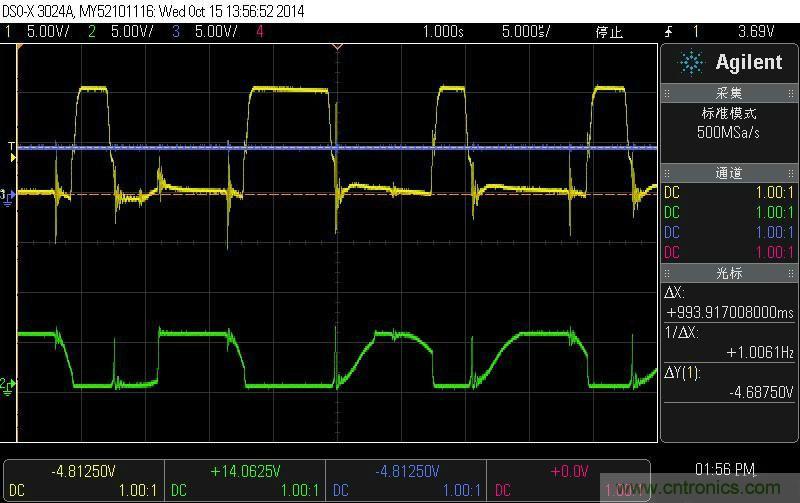Click channel 1 ground marker on left edge
This screenshot has width=800, height=503.
pos(7,195)
